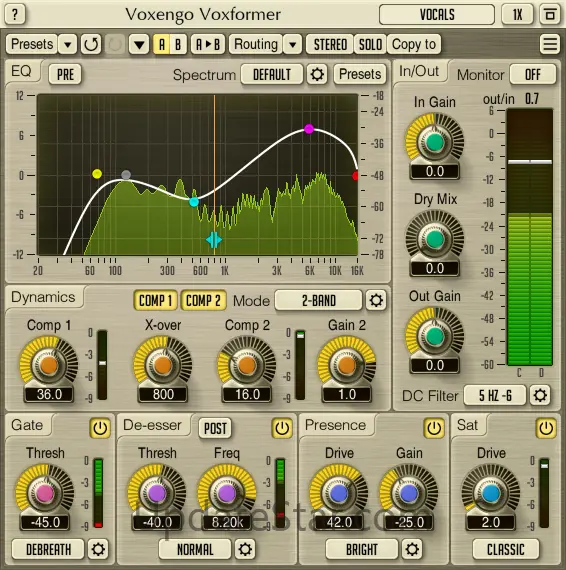
Task: Open Presence BRIGHT mode selector
Action: [x=362, y=549]
